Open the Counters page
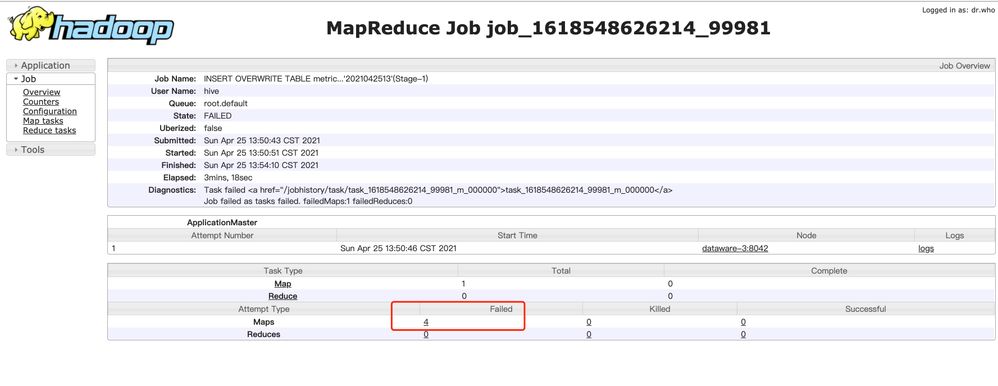The width and height of the screenshot is (998, 386). [x=41, y=102]
